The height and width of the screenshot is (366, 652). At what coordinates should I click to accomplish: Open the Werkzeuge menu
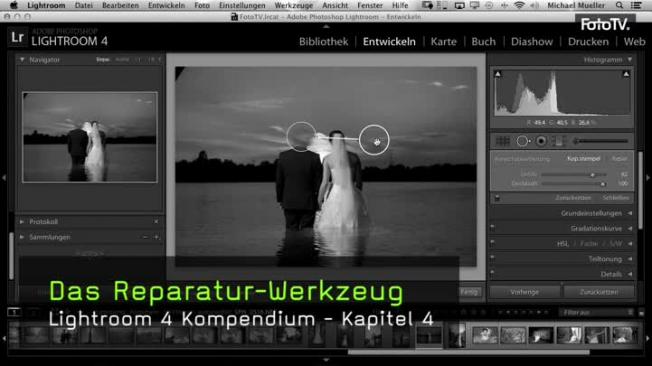[294, 5]
